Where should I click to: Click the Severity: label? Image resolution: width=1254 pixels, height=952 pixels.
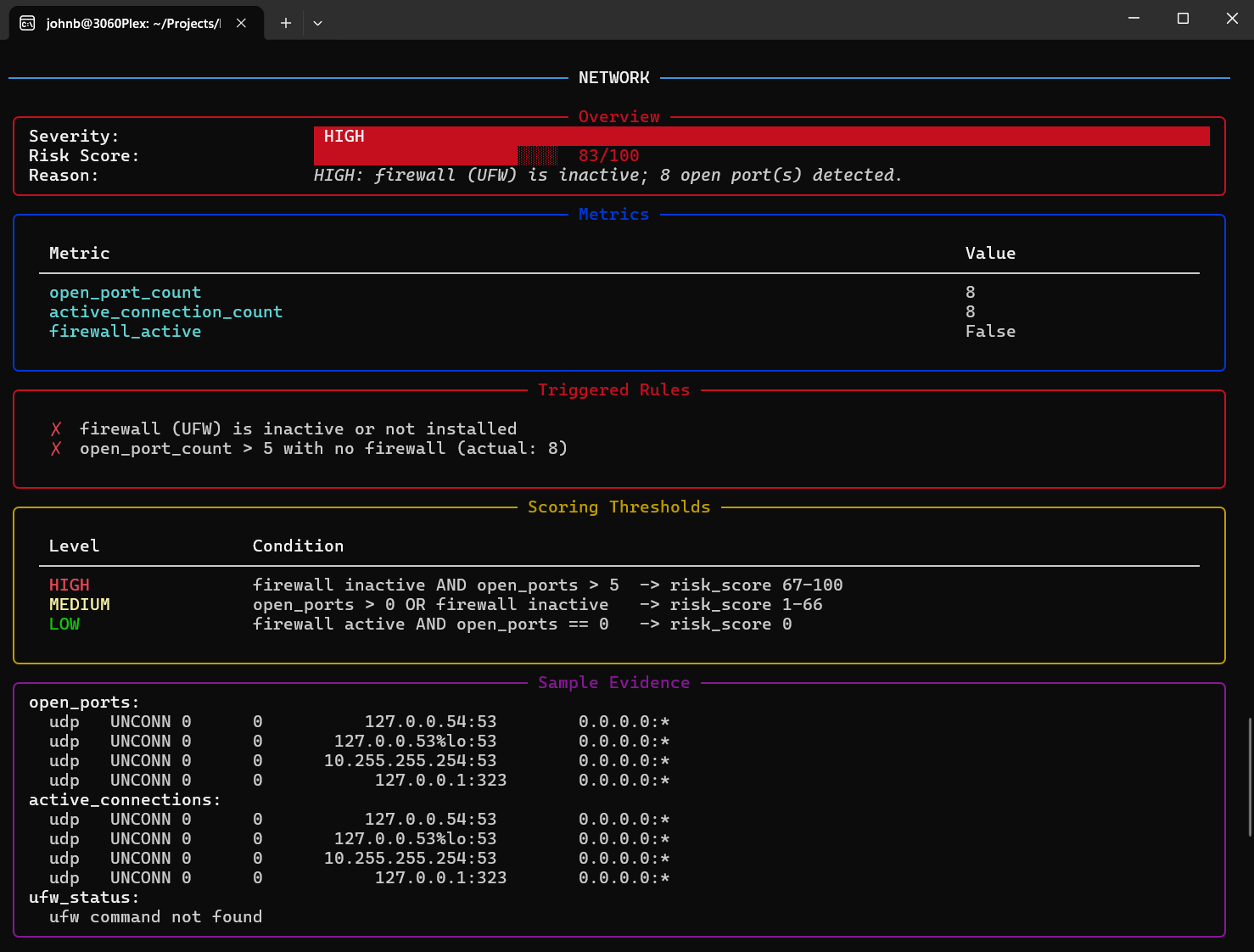[x=74, y=137]
